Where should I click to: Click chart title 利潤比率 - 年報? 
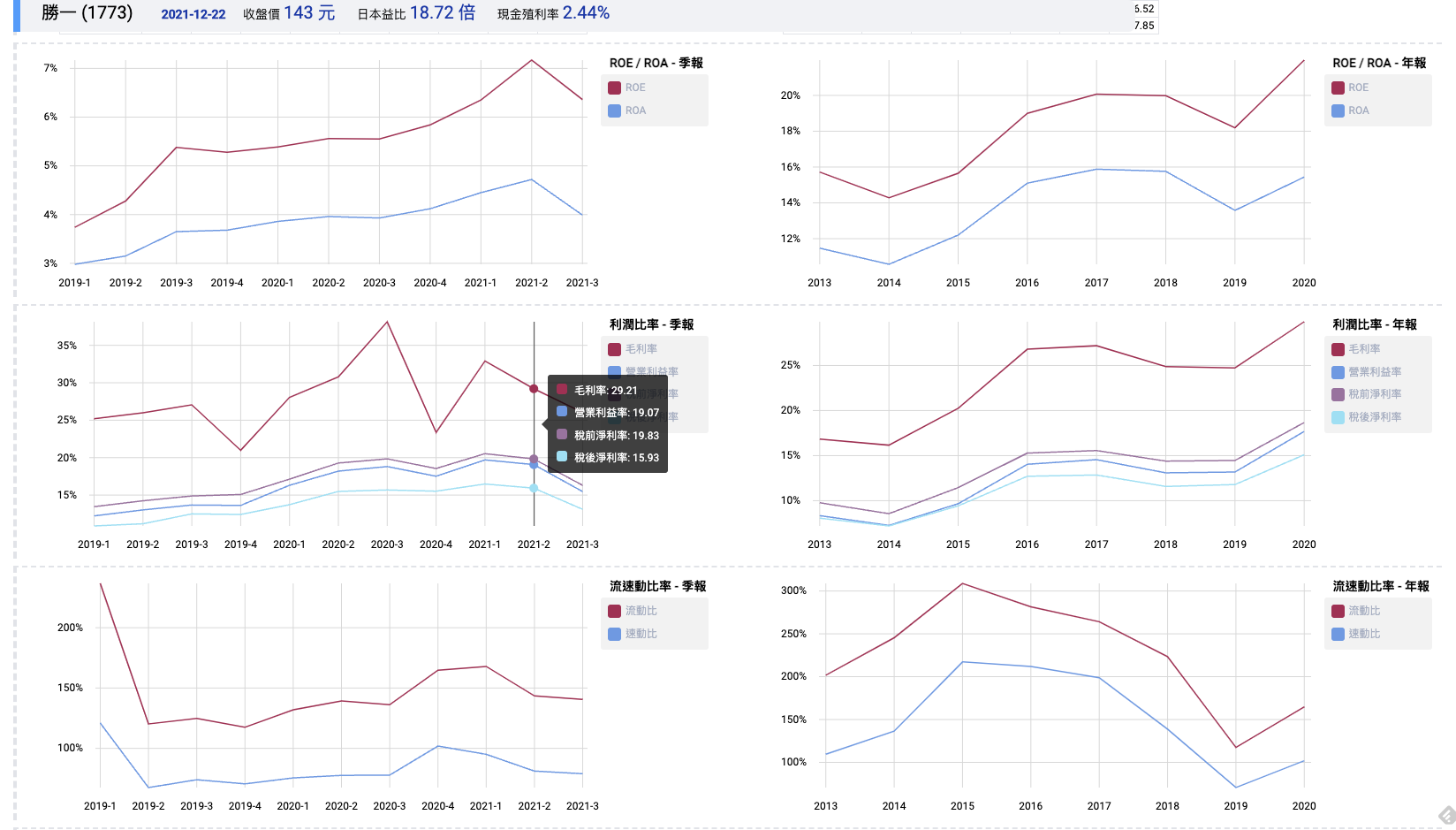(x=1375, y=324)
